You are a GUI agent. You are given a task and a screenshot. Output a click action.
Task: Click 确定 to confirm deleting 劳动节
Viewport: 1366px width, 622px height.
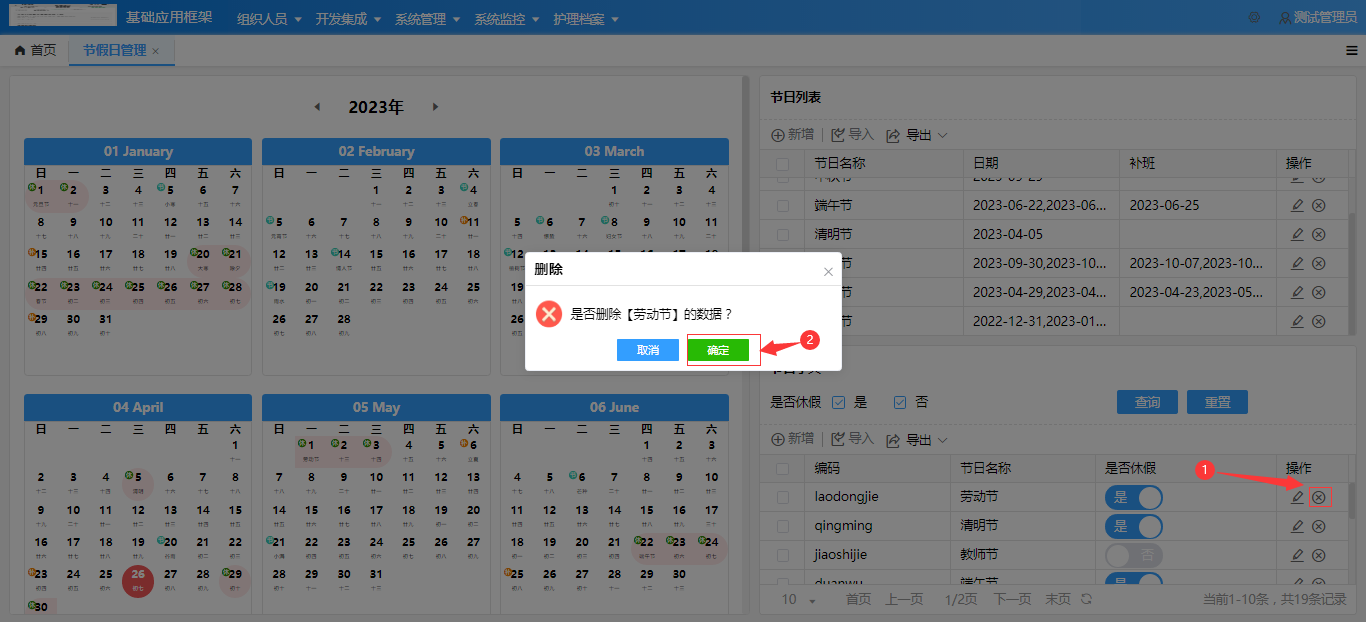tap(720, 349)
